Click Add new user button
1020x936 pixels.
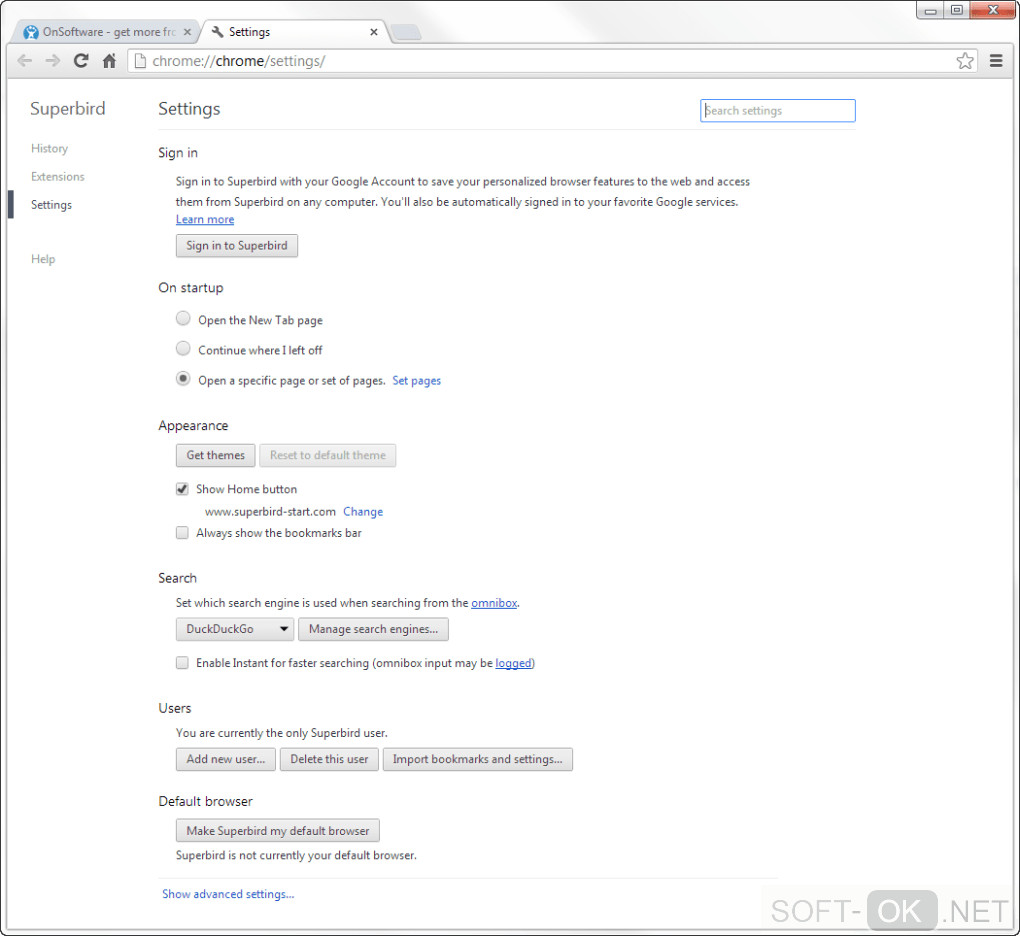[x=226, y=759]
